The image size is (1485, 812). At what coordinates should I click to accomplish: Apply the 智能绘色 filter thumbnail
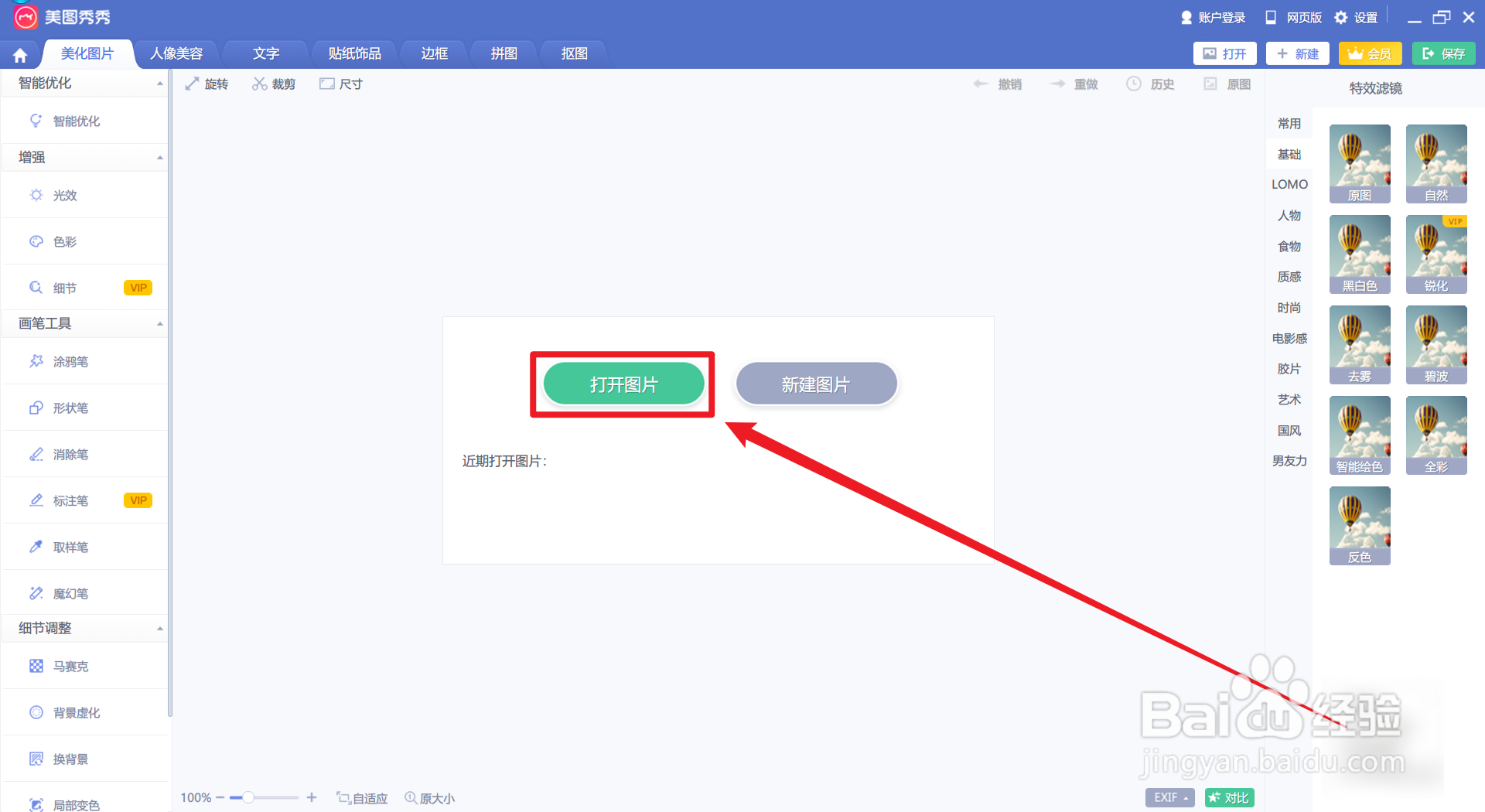[x=1360, y=435]
